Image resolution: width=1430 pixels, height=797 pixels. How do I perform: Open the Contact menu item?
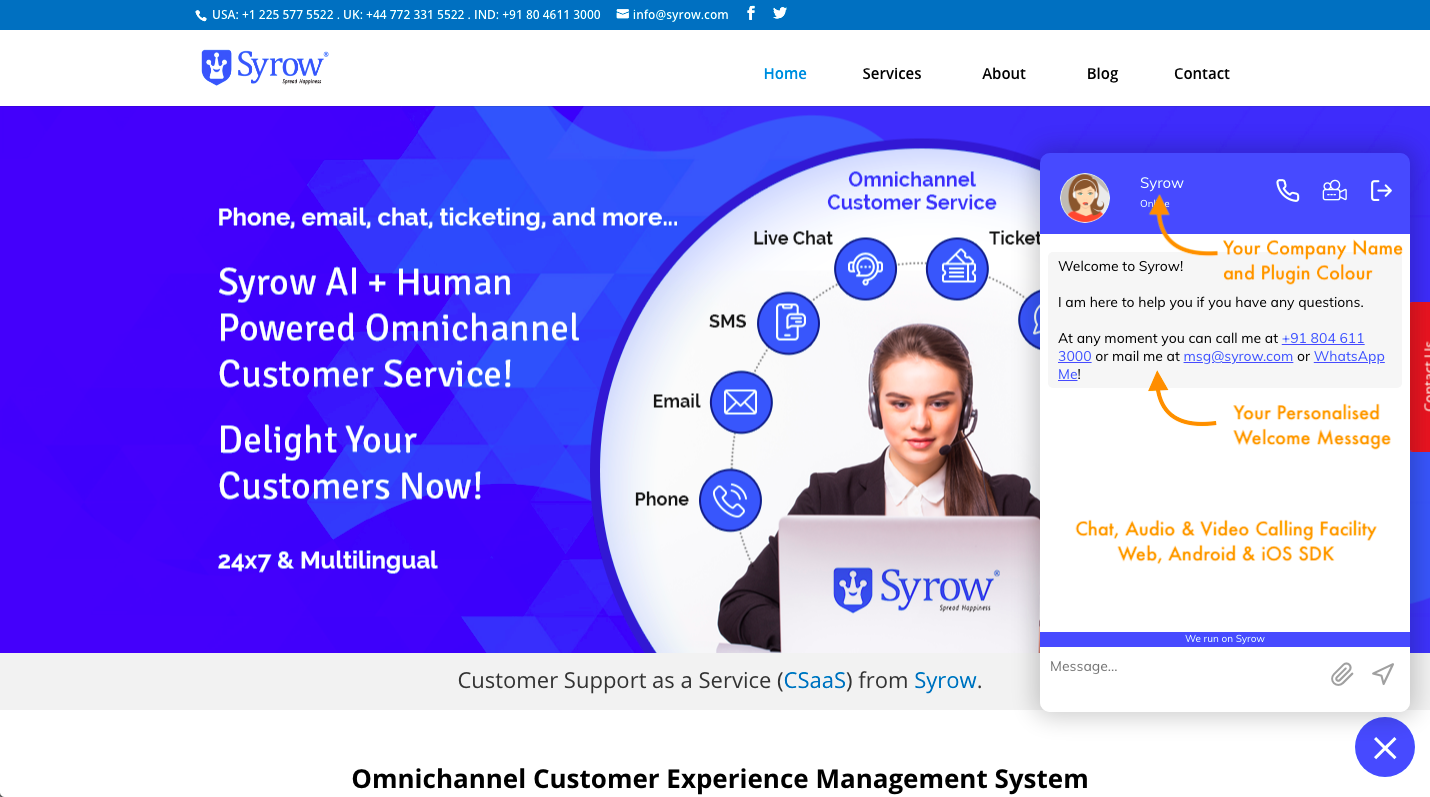pyautogui.click(x=1202, y=73)
